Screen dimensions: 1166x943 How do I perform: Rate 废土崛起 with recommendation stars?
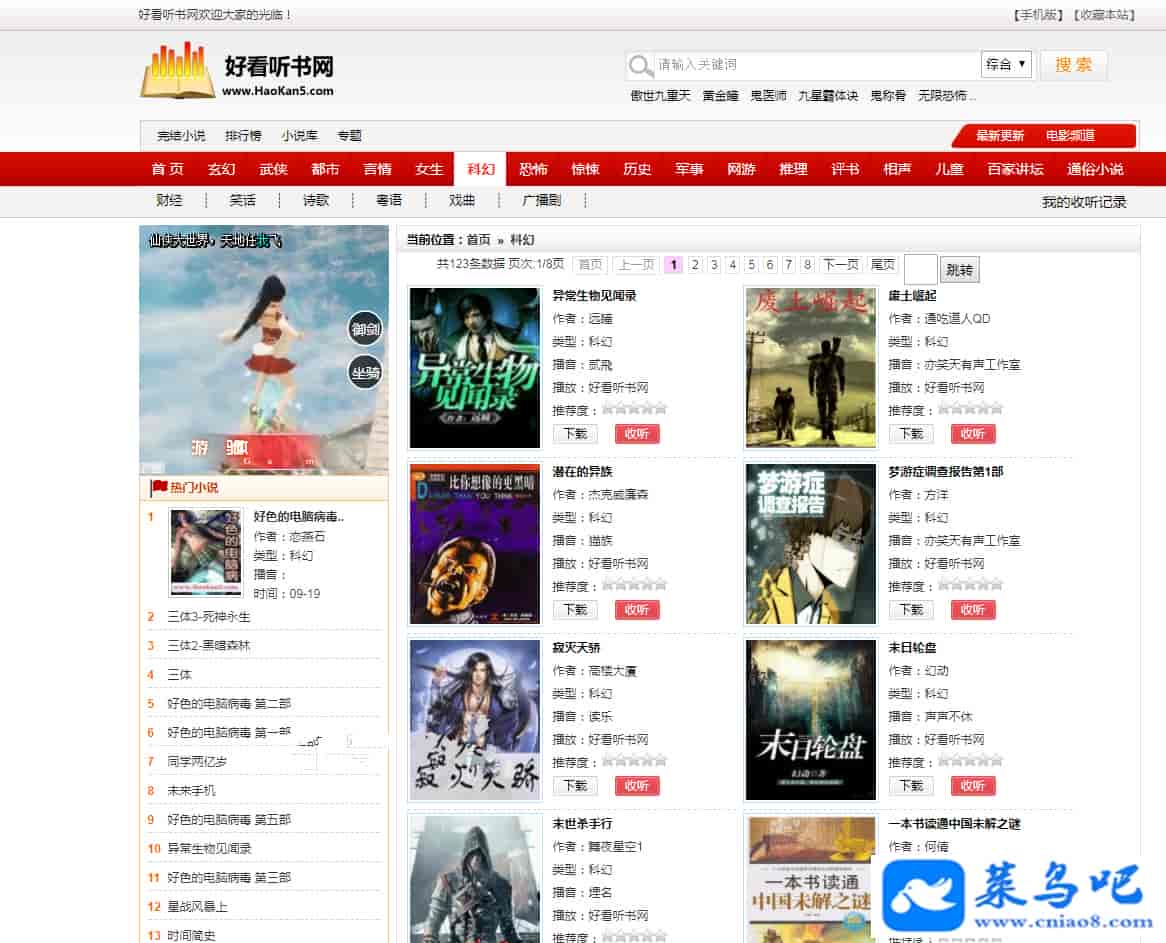(x=970, y=409)
